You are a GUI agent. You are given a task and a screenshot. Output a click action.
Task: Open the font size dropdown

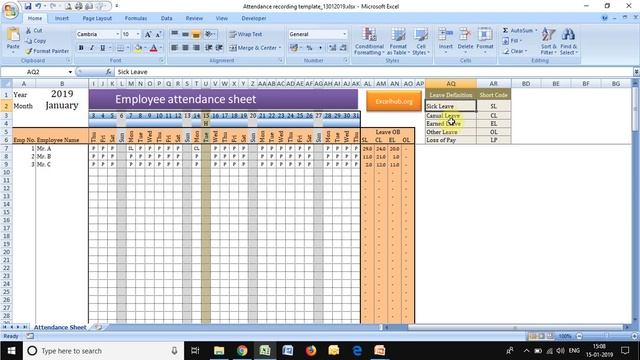[x=138, y=34]
